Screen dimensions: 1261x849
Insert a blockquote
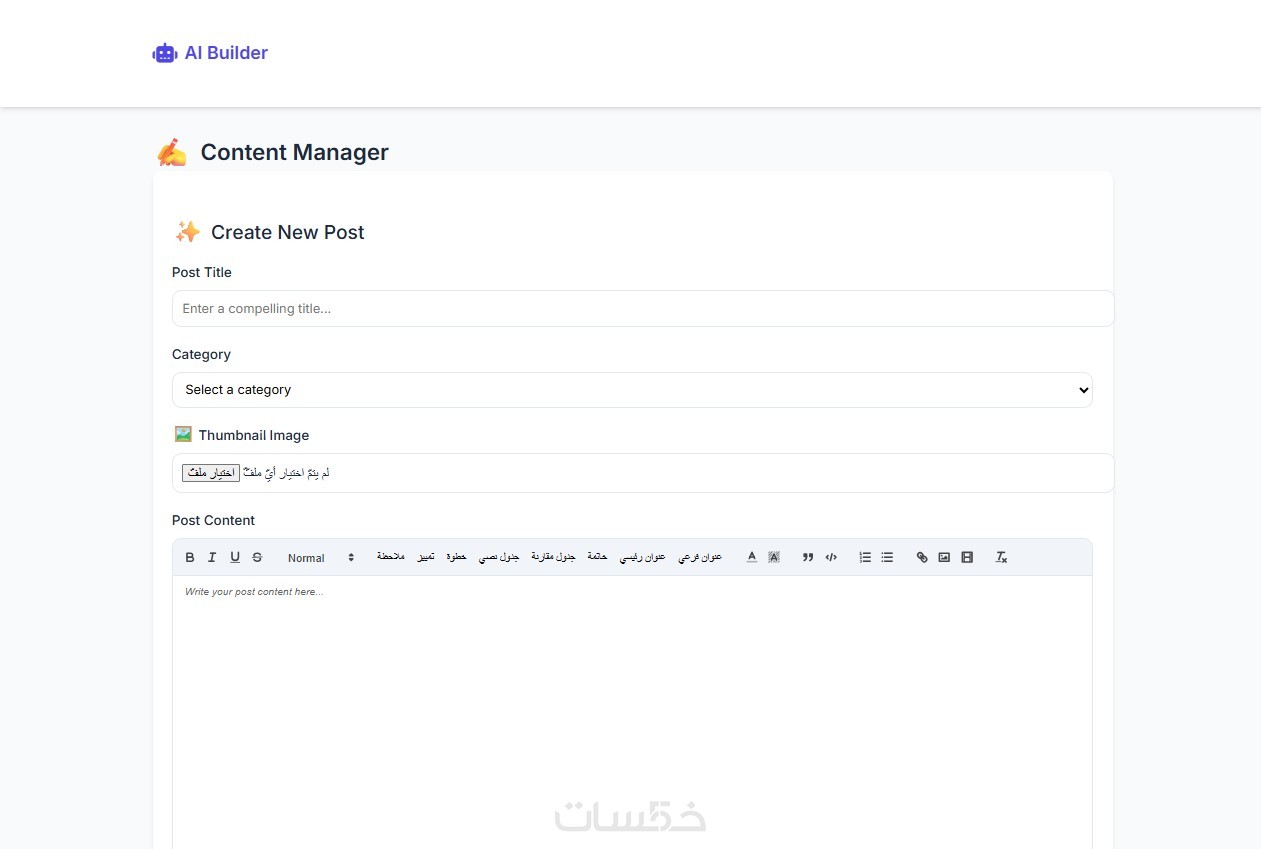[x=808, y=558]
